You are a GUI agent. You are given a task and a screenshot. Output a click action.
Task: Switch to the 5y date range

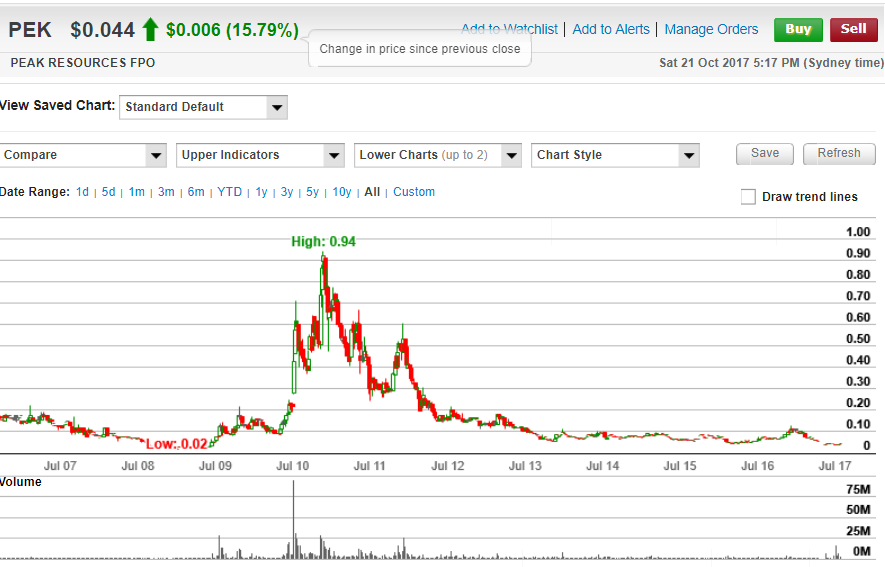pos(312,192)
